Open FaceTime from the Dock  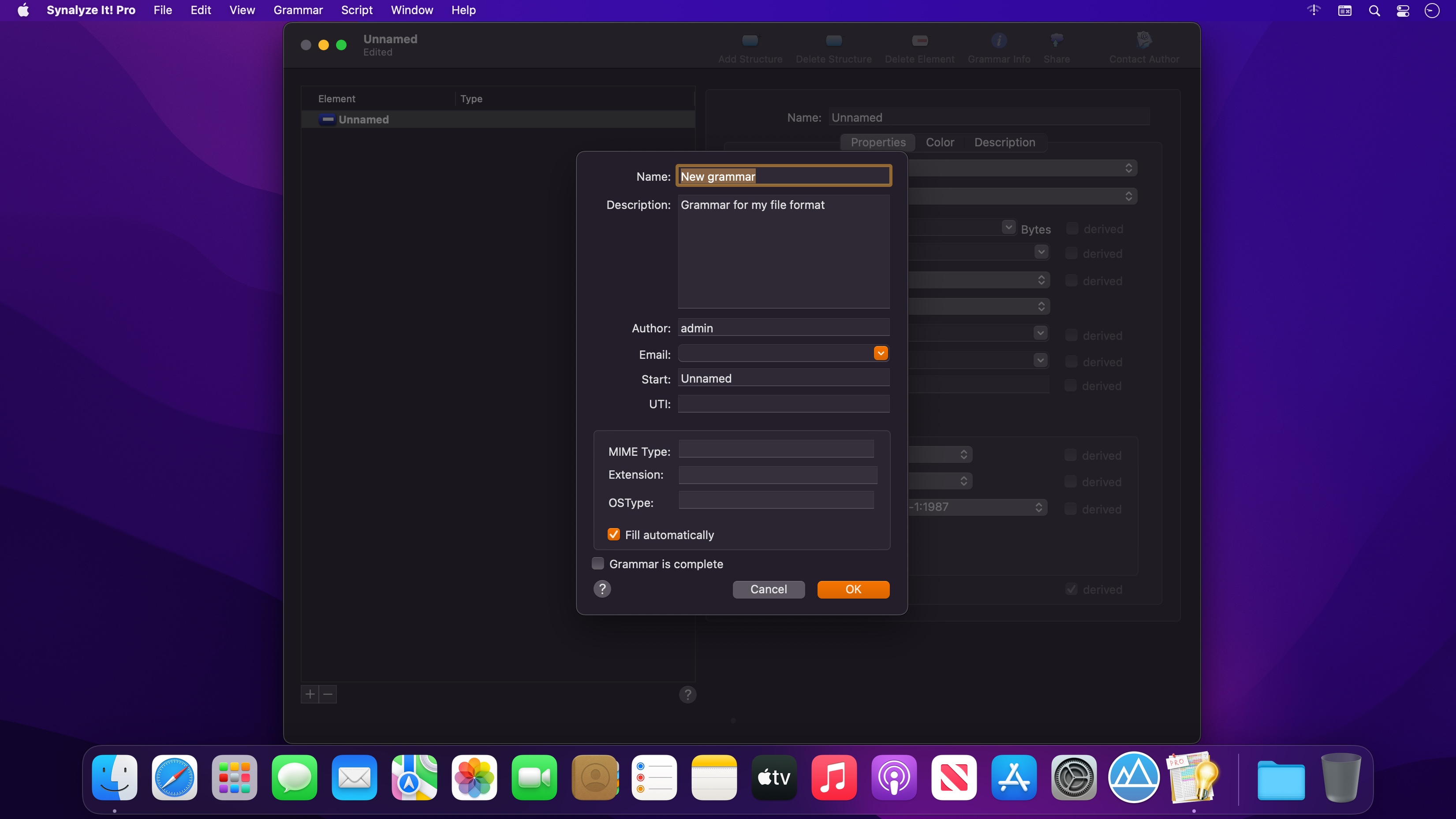tap(534, 778)
